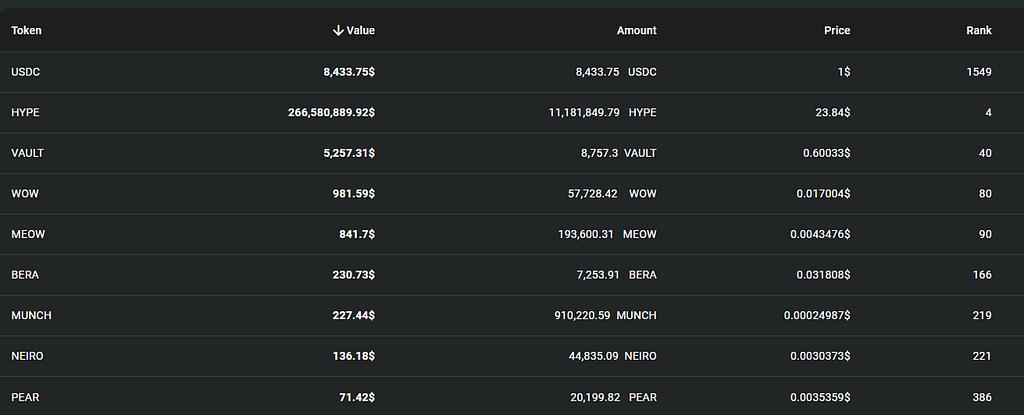Click the PEAR token name
The height and width of the screenshot is (415, 1024).
click(25, 397)
